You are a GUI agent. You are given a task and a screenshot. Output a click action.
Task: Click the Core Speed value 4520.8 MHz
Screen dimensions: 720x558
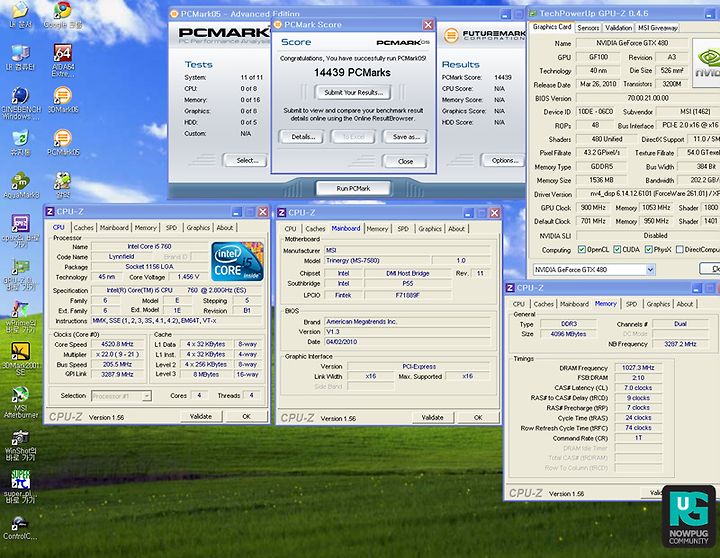point(117,344)
